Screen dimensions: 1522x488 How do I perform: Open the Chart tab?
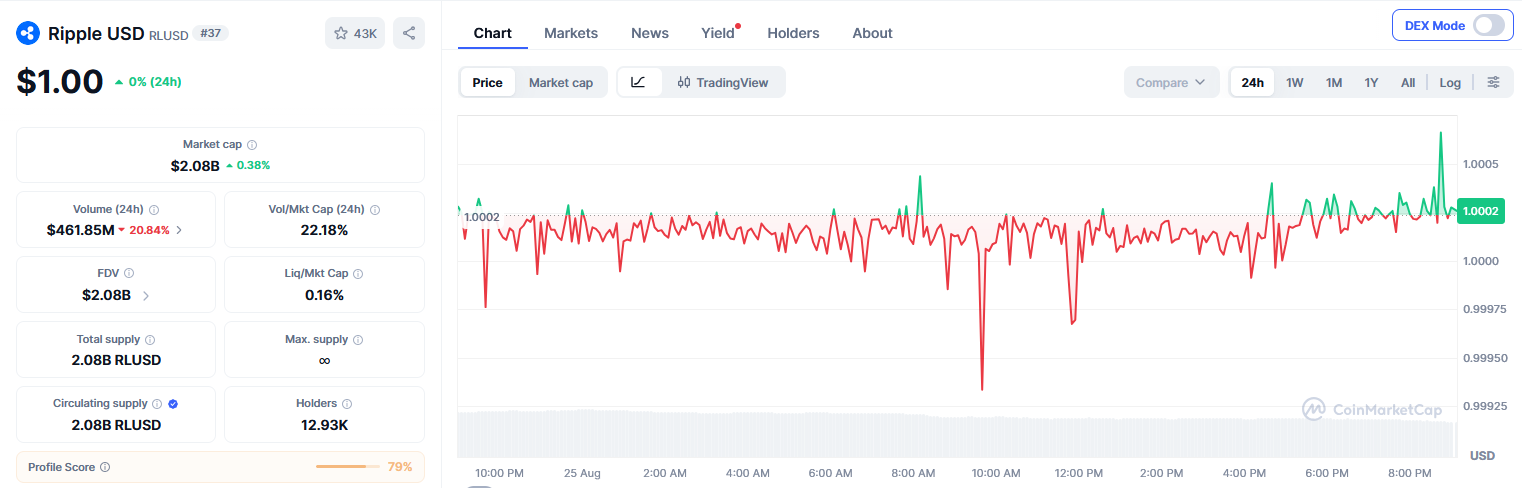coord(493,33)
